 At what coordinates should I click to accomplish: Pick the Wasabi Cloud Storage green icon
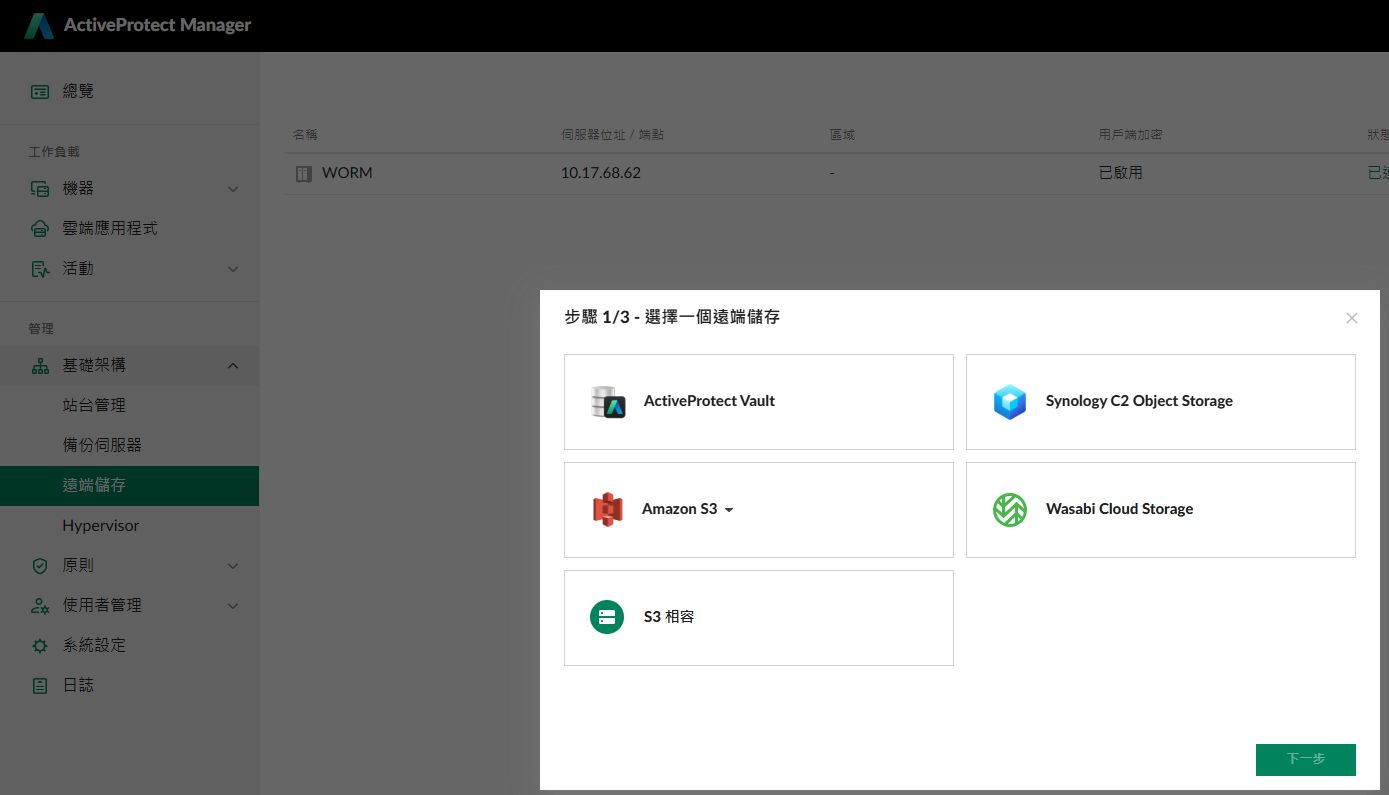click(x=1009, y=510)
